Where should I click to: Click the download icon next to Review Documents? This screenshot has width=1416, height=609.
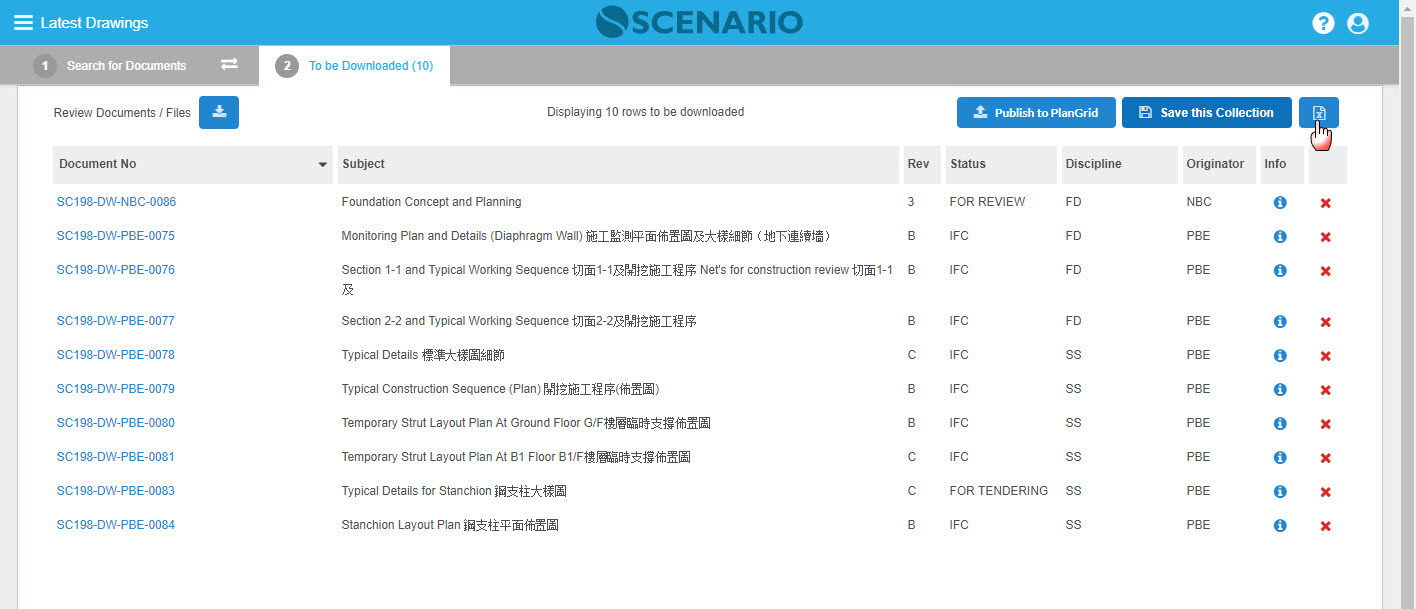click(x=219, y=113)
